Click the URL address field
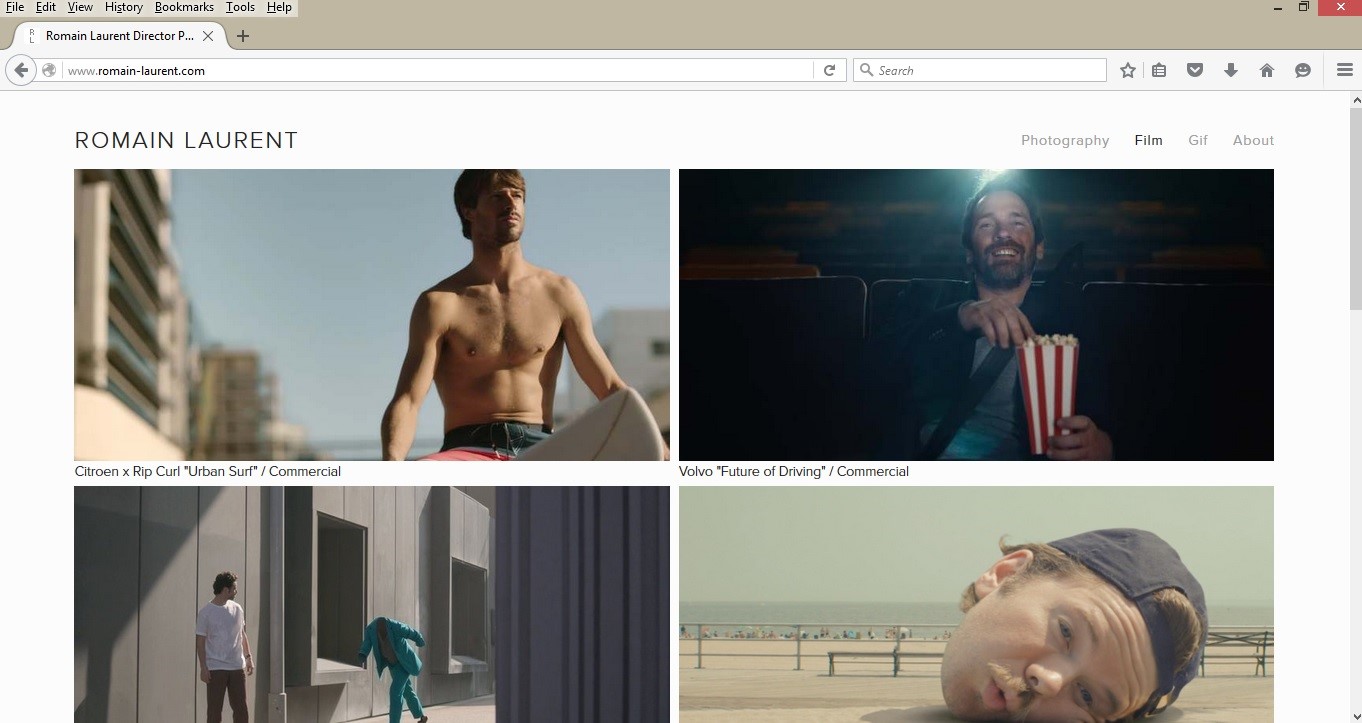Image resolution: width=1362 pixels, height=723 pixels. [439, 70]
